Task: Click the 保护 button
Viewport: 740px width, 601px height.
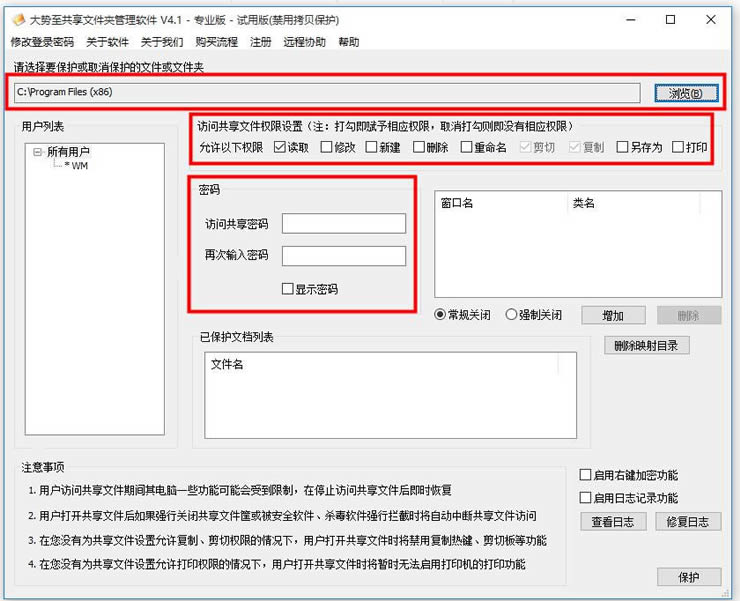Action: (x=689, y=577)
